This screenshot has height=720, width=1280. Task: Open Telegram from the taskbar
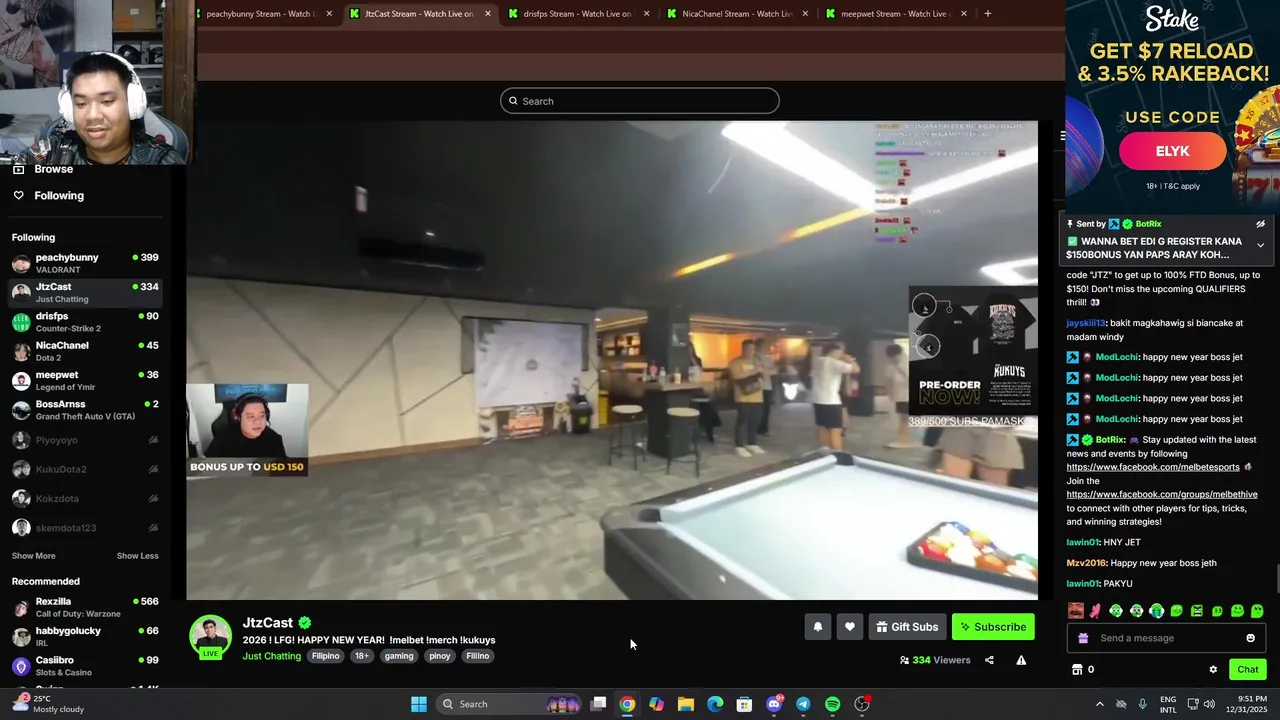[803, 704]
